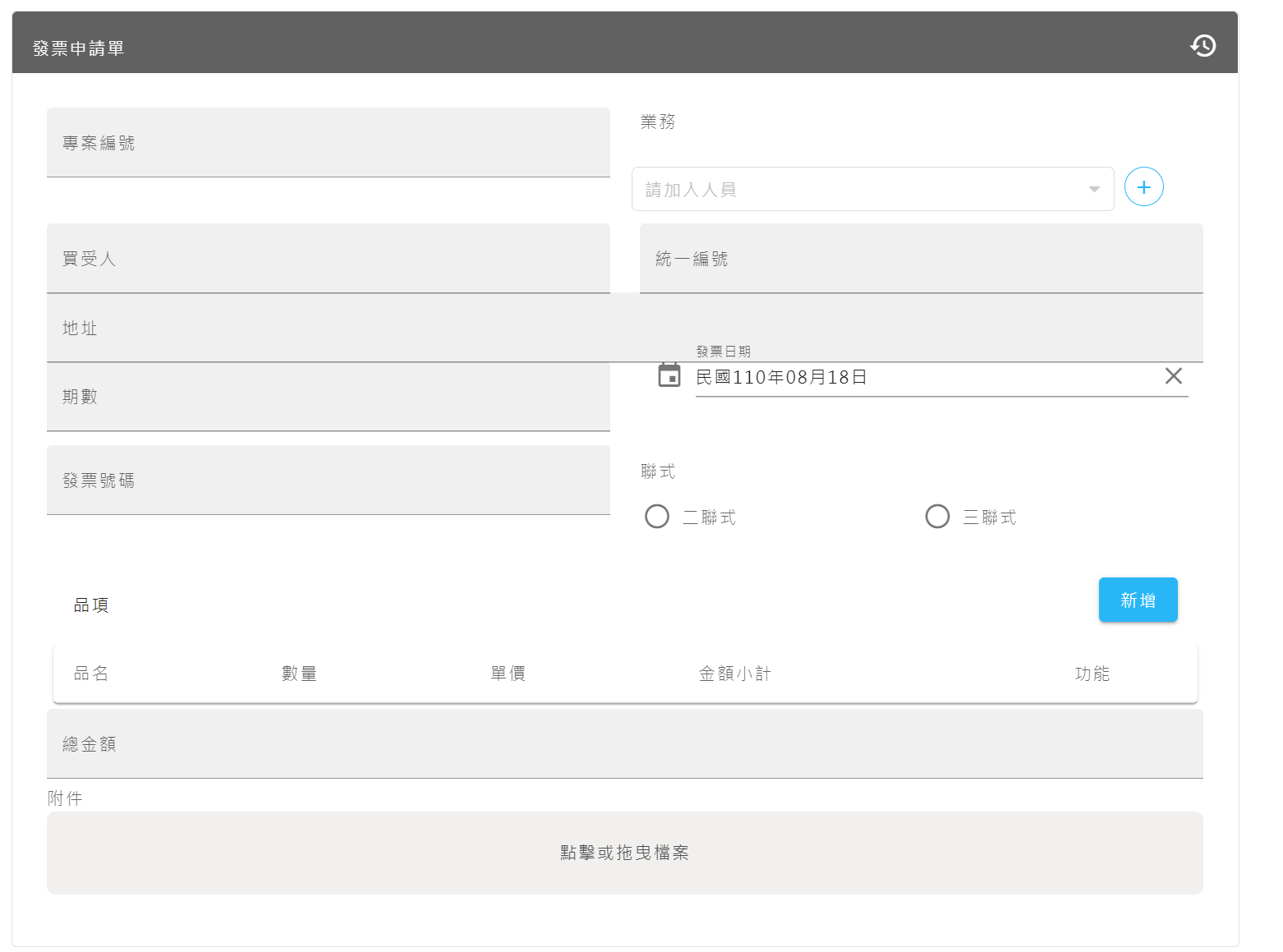Click the 新增 button to add item
1283x952 pixels.
pyautogui.click(x=1138, y=600)
